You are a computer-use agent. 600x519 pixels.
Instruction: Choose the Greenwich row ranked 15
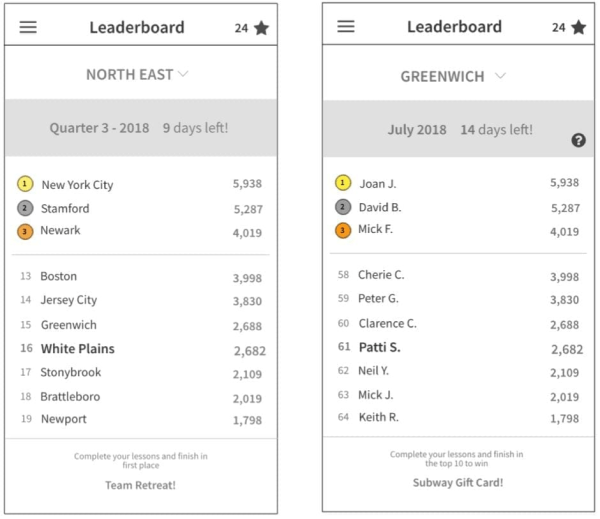click(x=142, y=325)
